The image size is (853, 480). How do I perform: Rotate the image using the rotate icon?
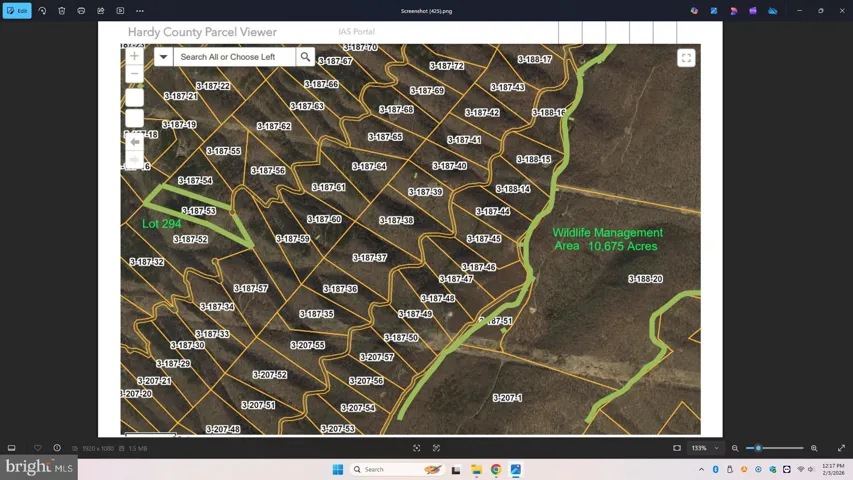(x=42, y=11)
